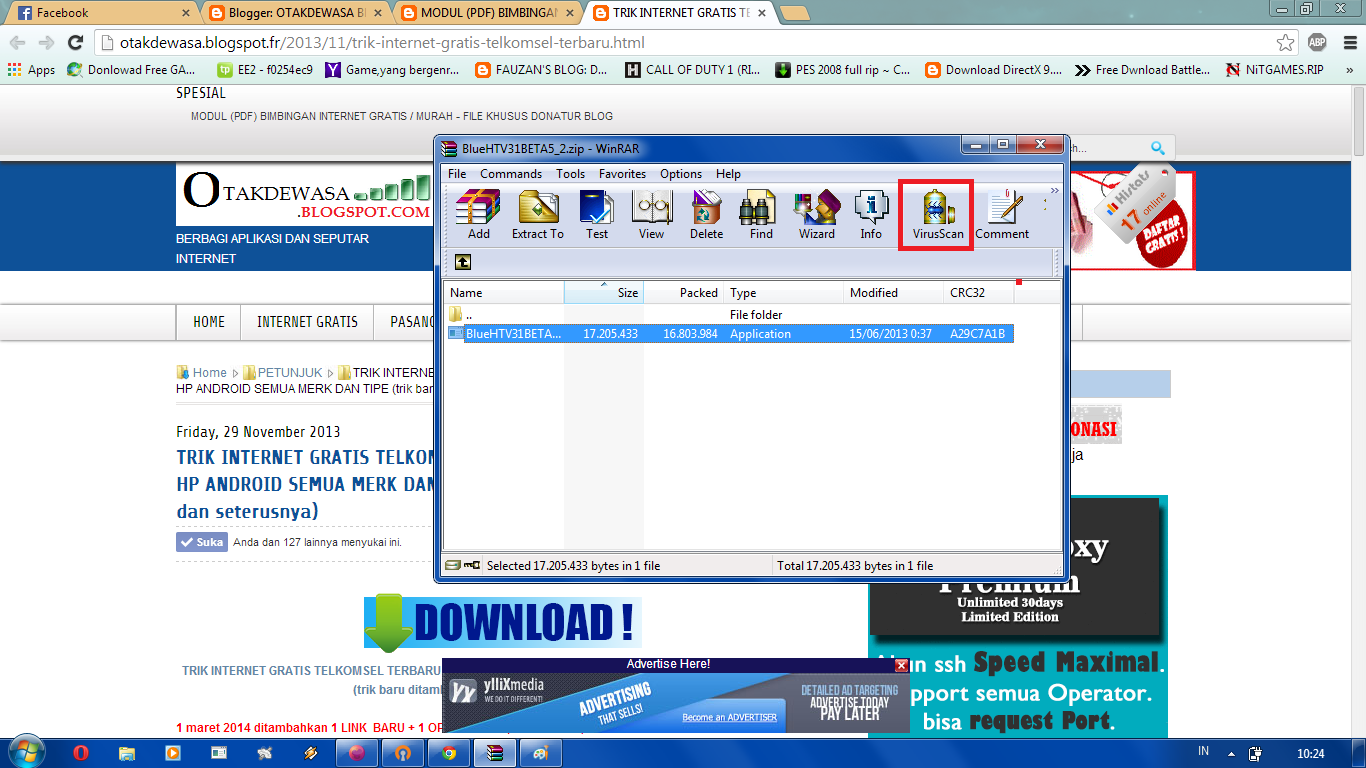Sort the file list by CRC32 column
Image resolution: width=1366 pixels, height=768 pixels.
[979, 292]
